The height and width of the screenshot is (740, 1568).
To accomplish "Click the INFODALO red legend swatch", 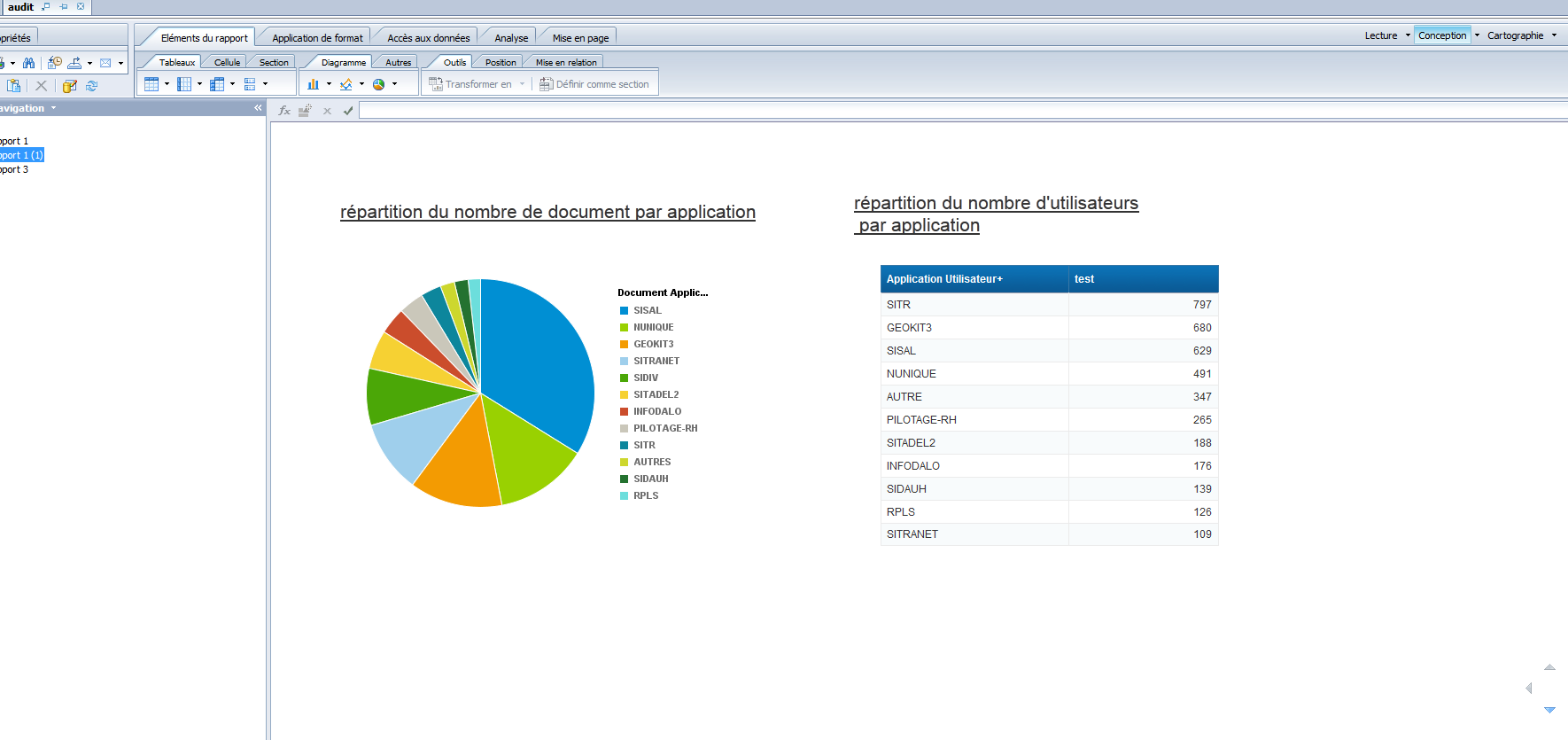I will (x=624, y=411).
